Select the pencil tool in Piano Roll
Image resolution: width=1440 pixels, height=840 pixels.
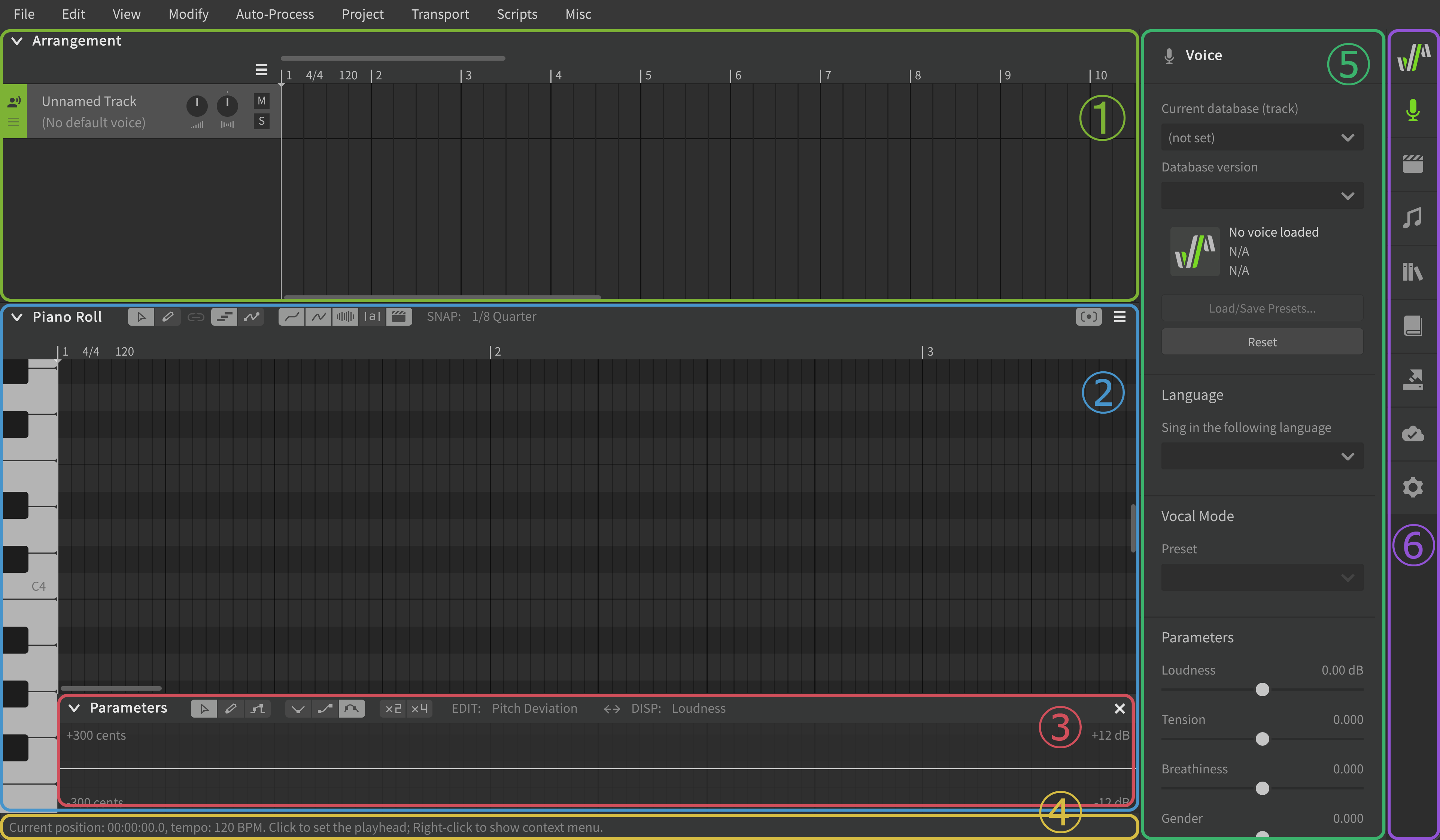(x=167, y=317)
